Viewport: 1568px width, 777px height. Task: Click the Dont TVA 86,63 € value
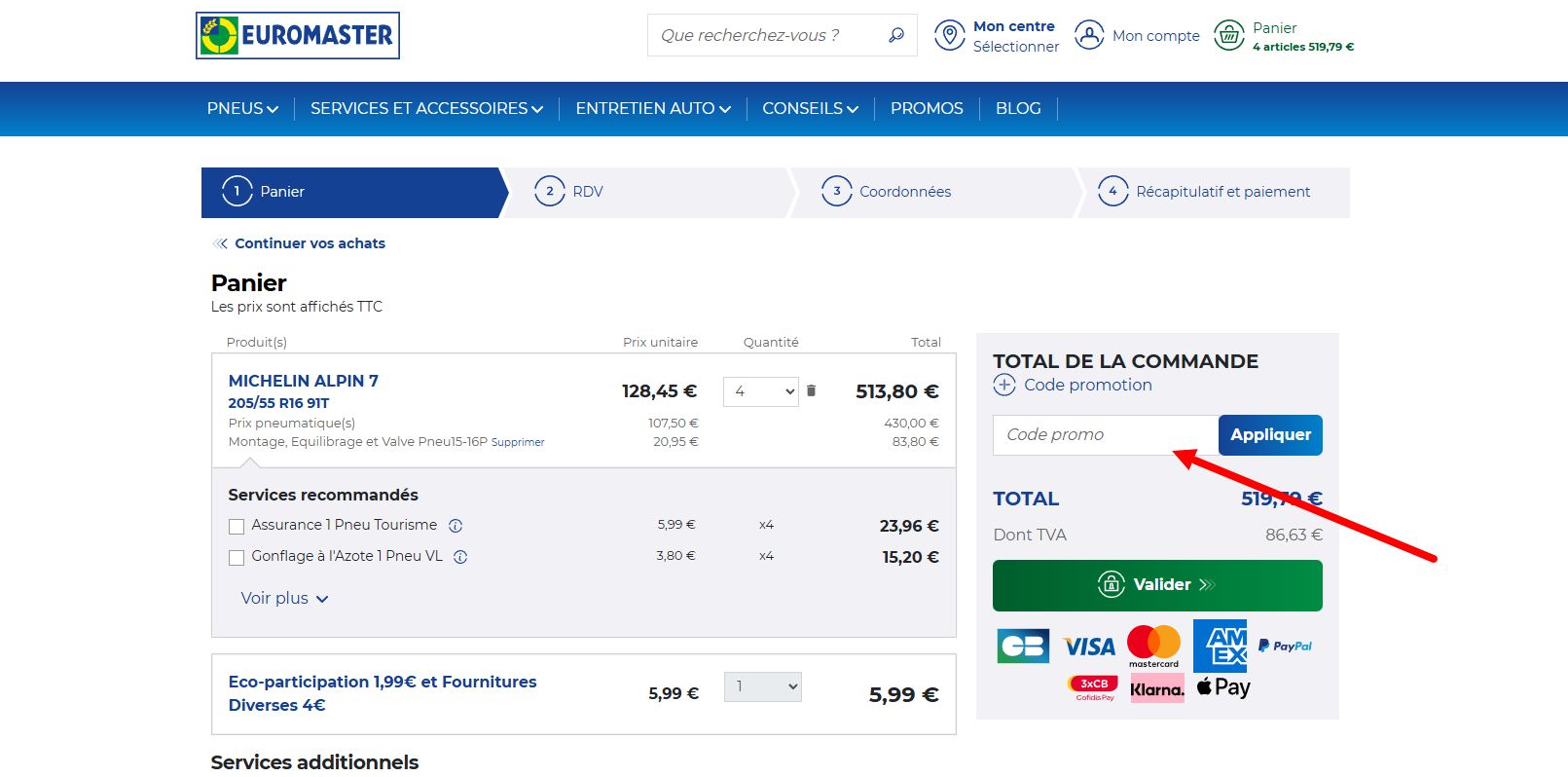click(x=1294, y=535)
